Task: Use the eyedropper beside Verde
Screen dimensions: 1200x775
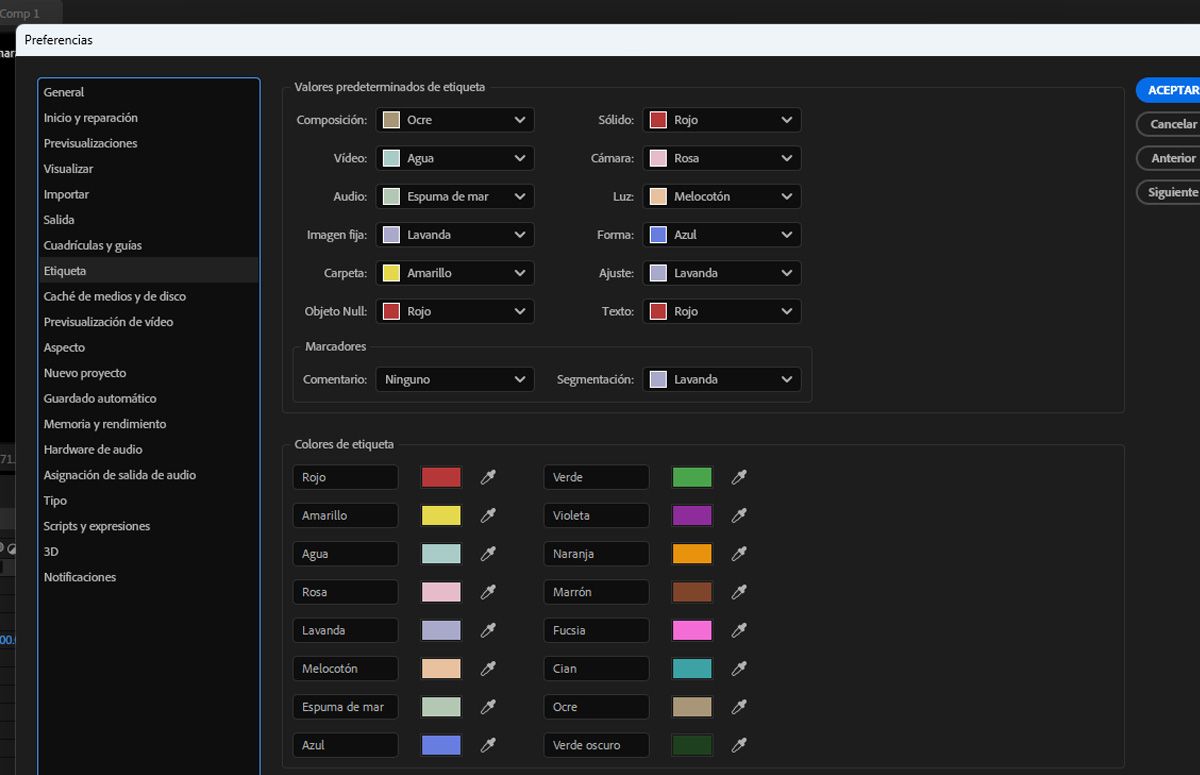Action: point(739,477)
